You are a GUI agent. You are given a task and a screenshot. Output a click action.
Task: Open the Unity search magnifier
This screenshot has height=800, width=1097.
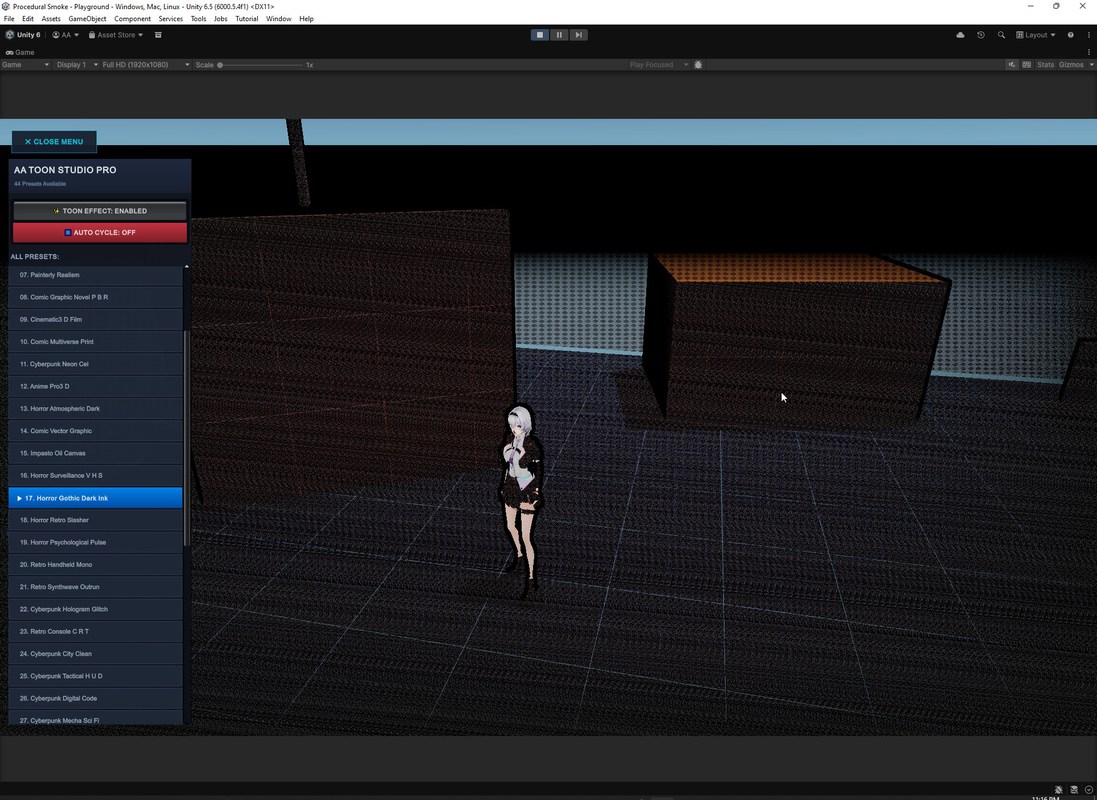point(1001,35)
